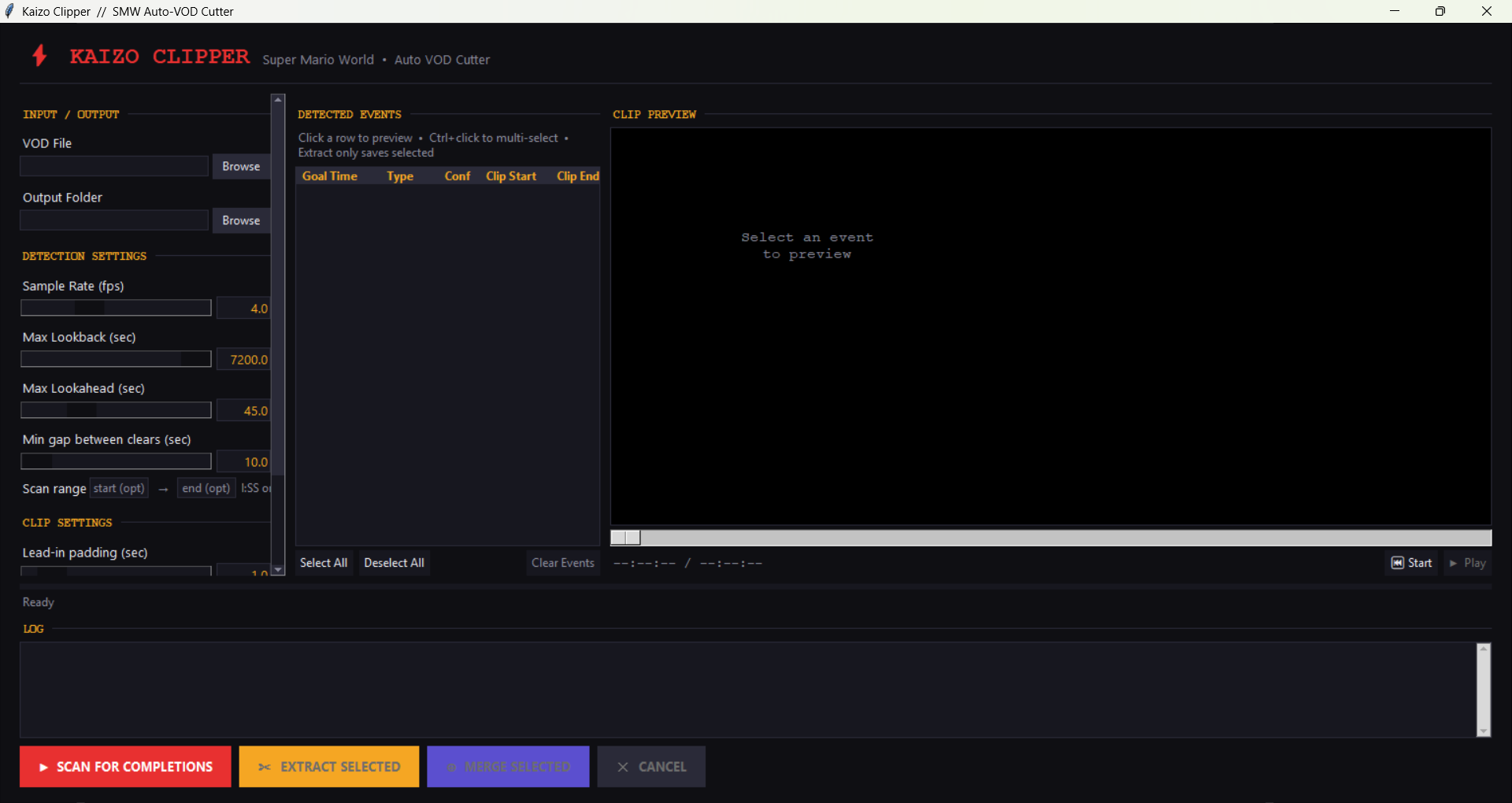Click the Conf column header
This screenshot has height=803, width=1512.
tap(457, 176)
